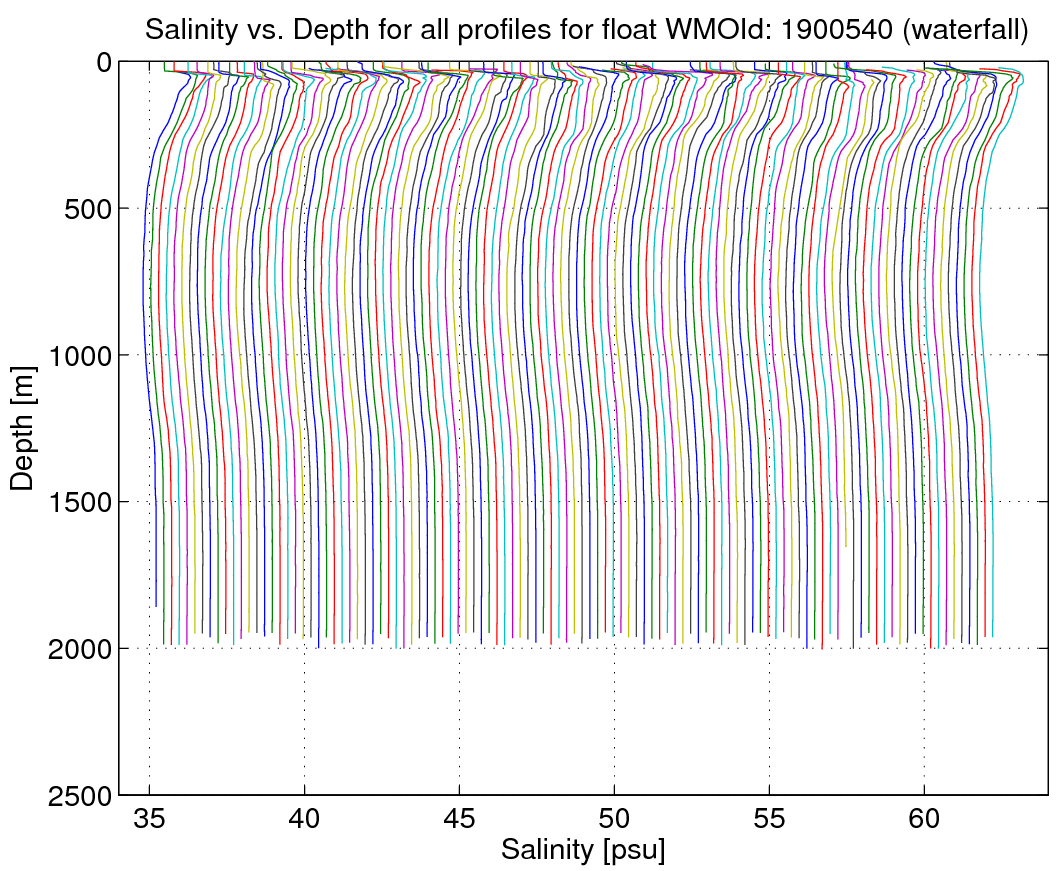Click the y-axis tick label 1000
The image size is (1056, 871).
(x=79, y=356)
